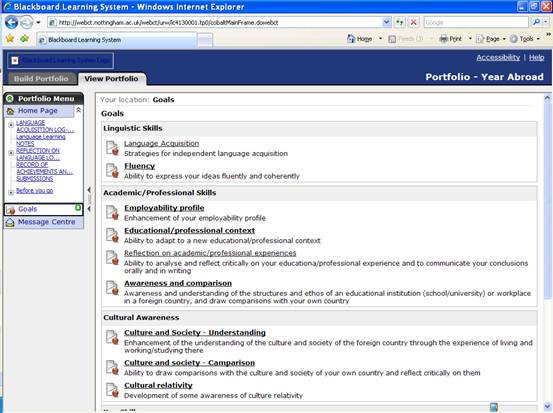
Task: Click the Home toolbar button
Action: point(360,39)
